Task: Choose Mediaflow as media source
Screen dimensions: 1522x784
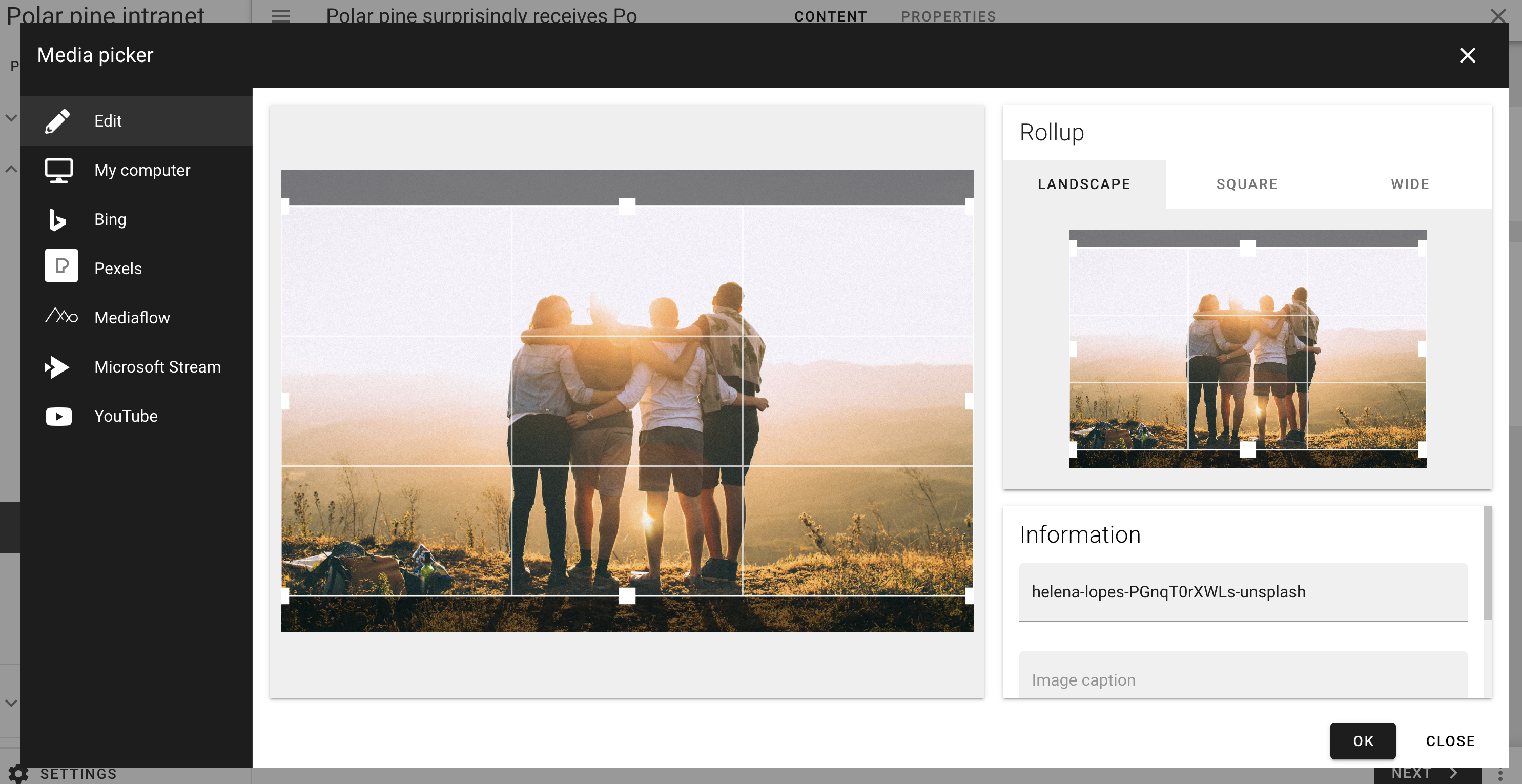Action: (136, 318)
